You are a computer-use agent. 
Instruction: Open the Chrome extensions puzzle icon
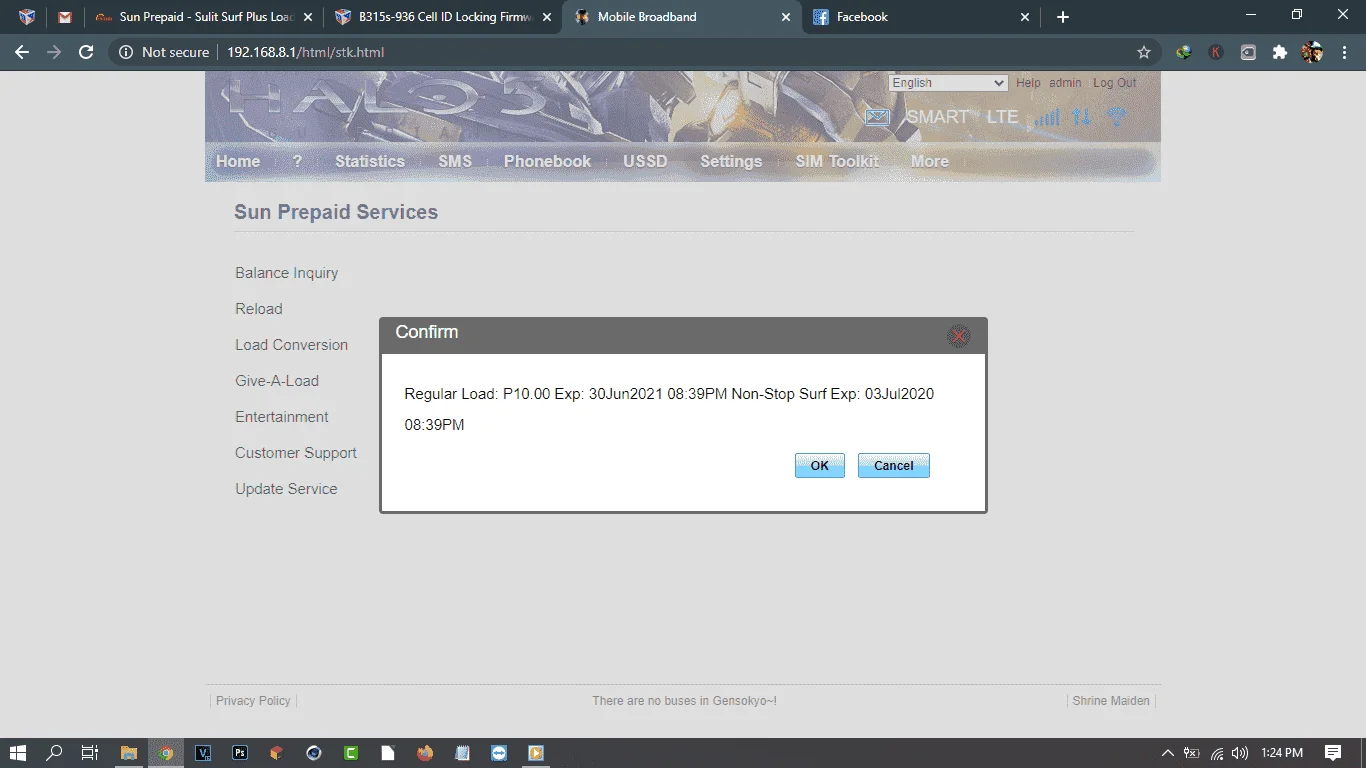point(1280,52)
